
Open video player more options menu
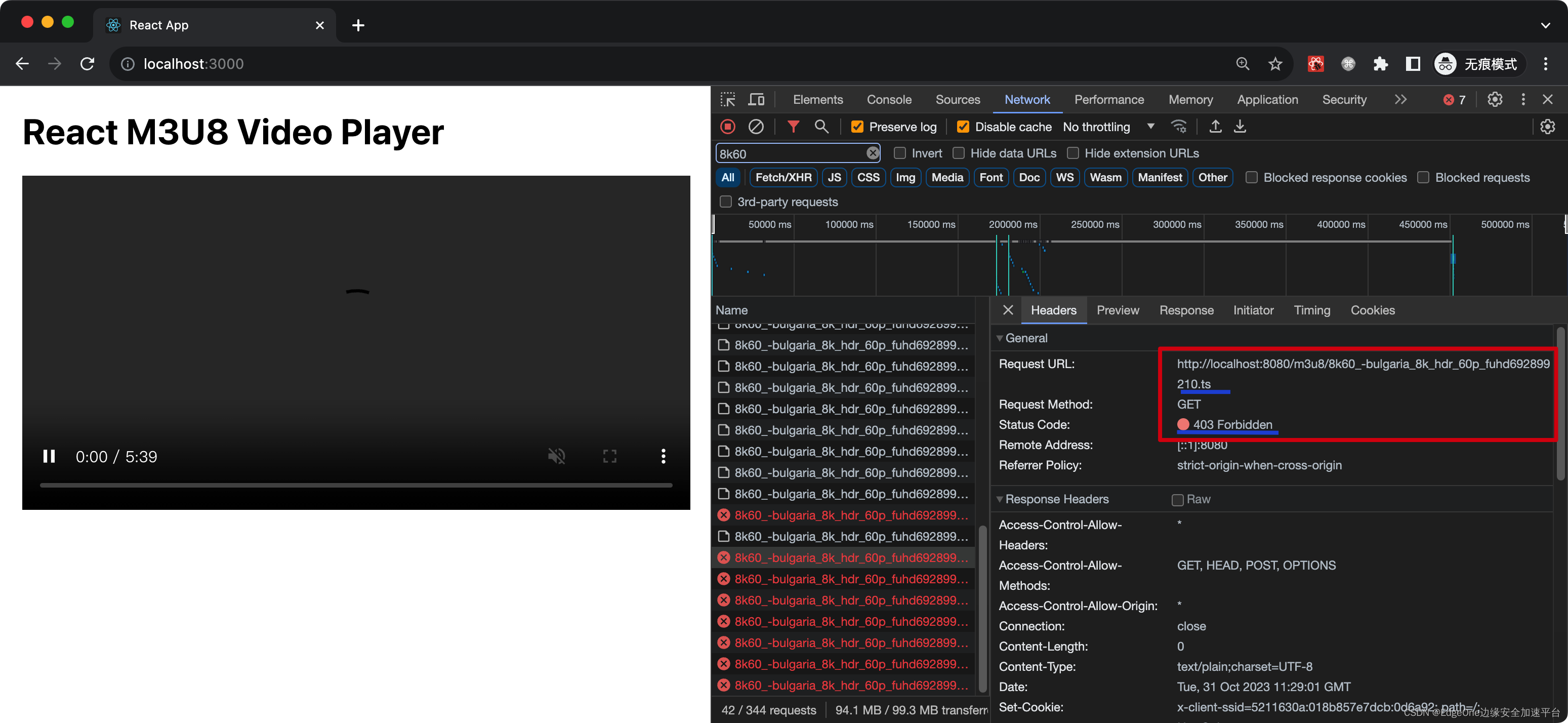pos(664,456)
